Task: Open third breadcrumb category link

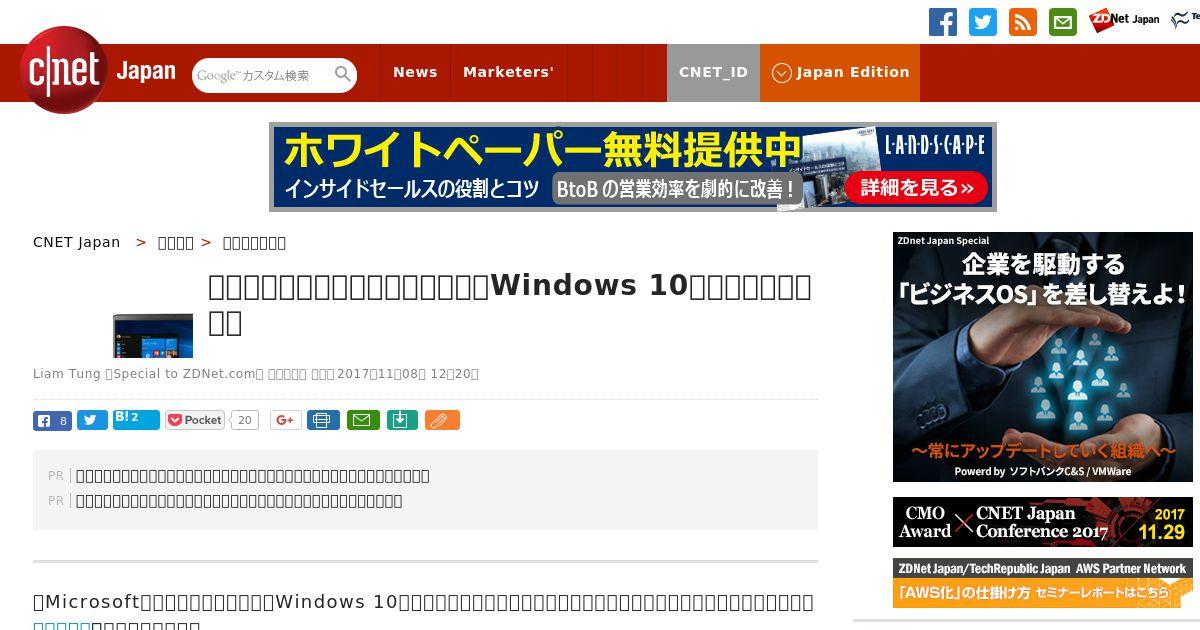Action: click(x=254, y=242)
